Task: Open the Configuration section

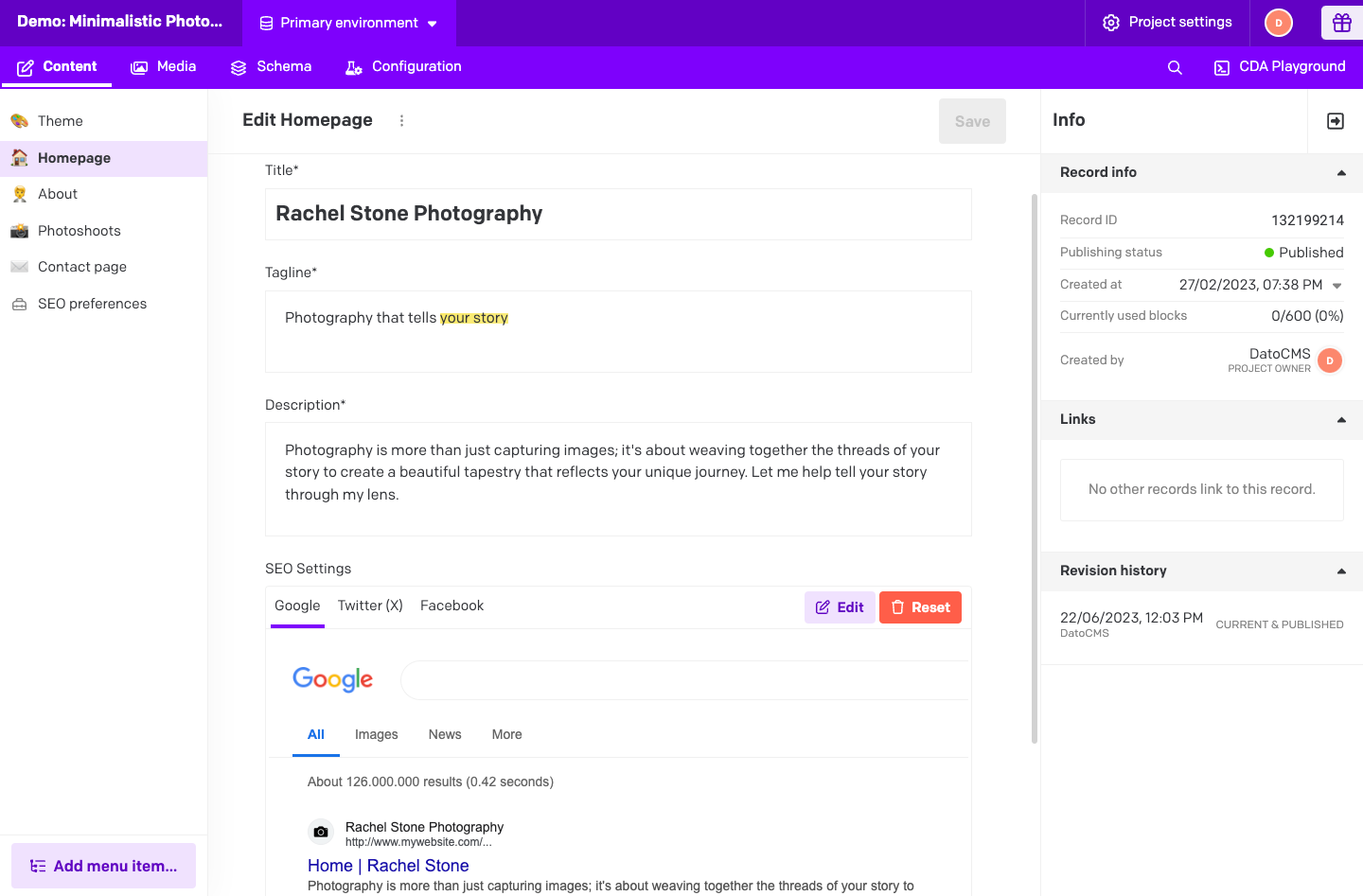Action: pyautogui.click(x=401, y=66)
